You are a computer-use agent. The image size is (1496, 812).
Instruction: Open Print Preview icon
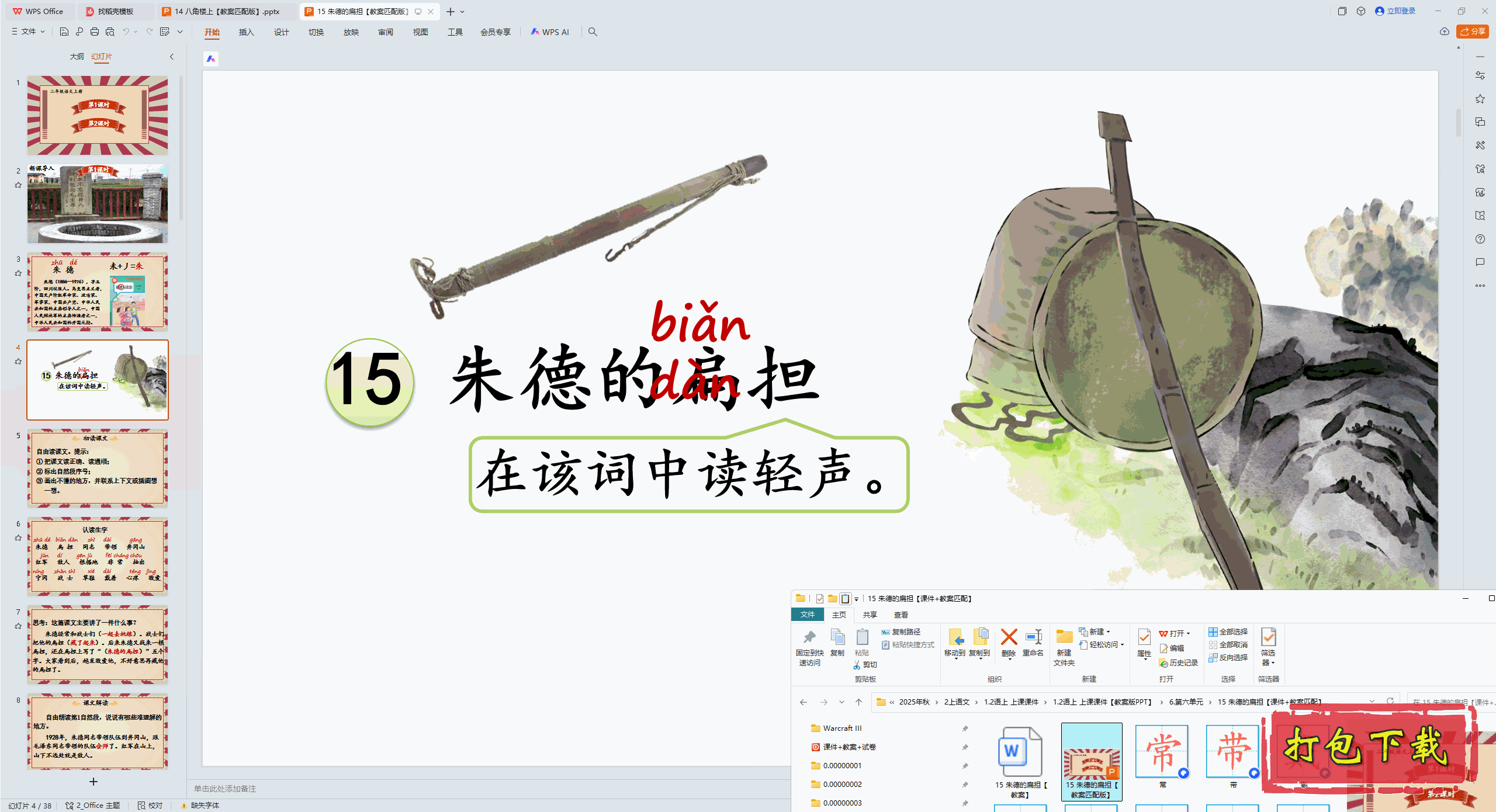pyautogui.click(x=110, y=32)
